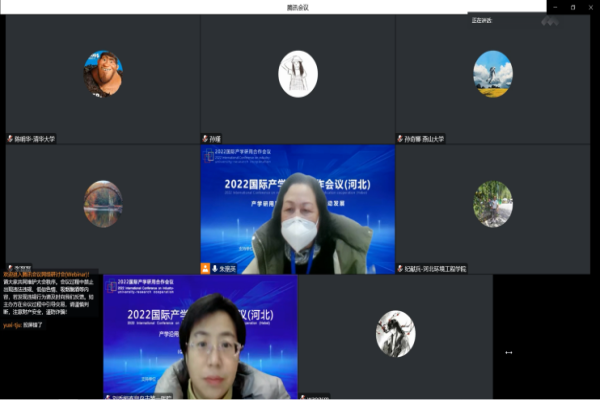Click the double-headed arrow icon on the right
The width and height of the screenshot is (600, 400).
coord(509,352)
